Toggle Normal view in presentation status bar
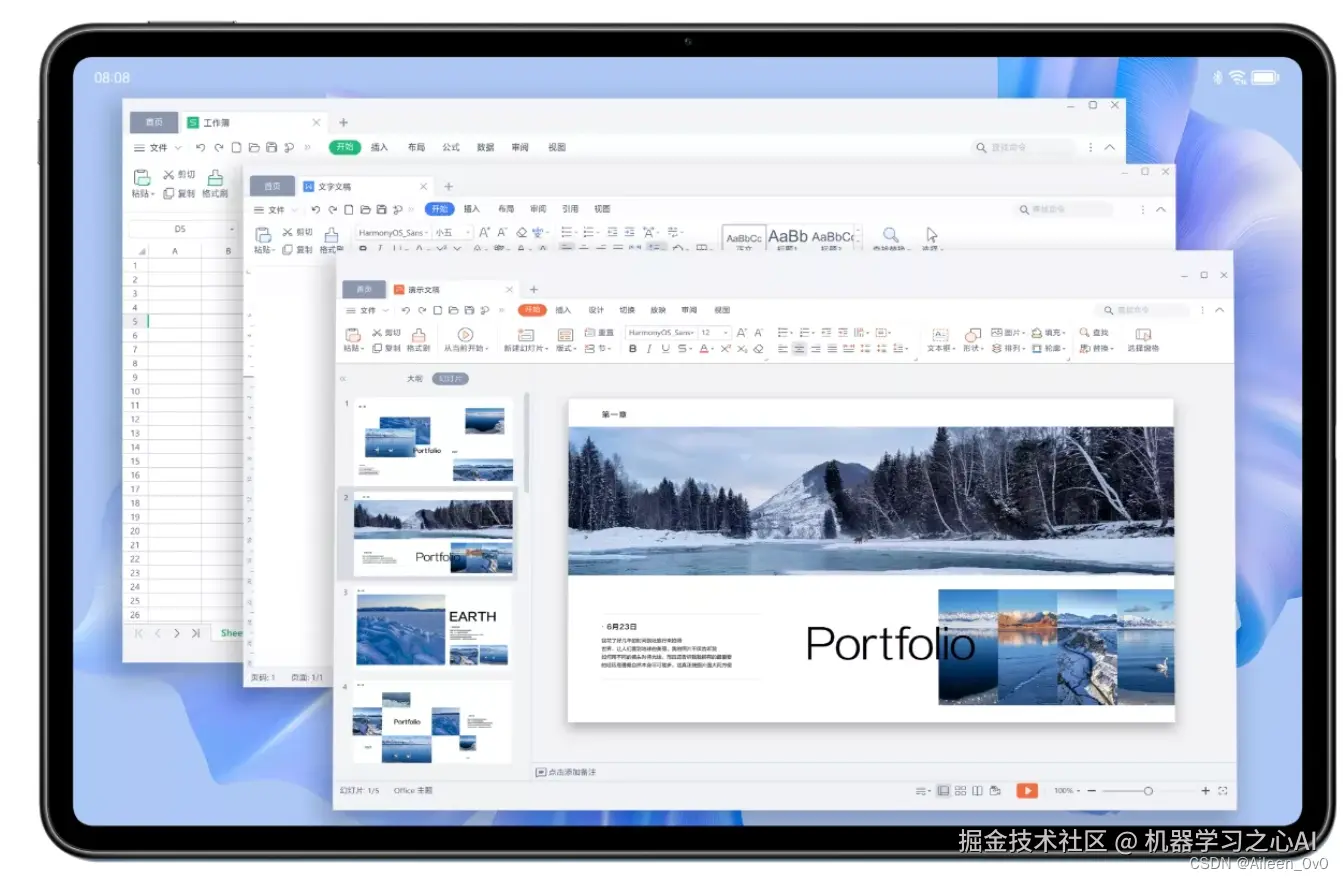1343x880 pixels. 943,790
